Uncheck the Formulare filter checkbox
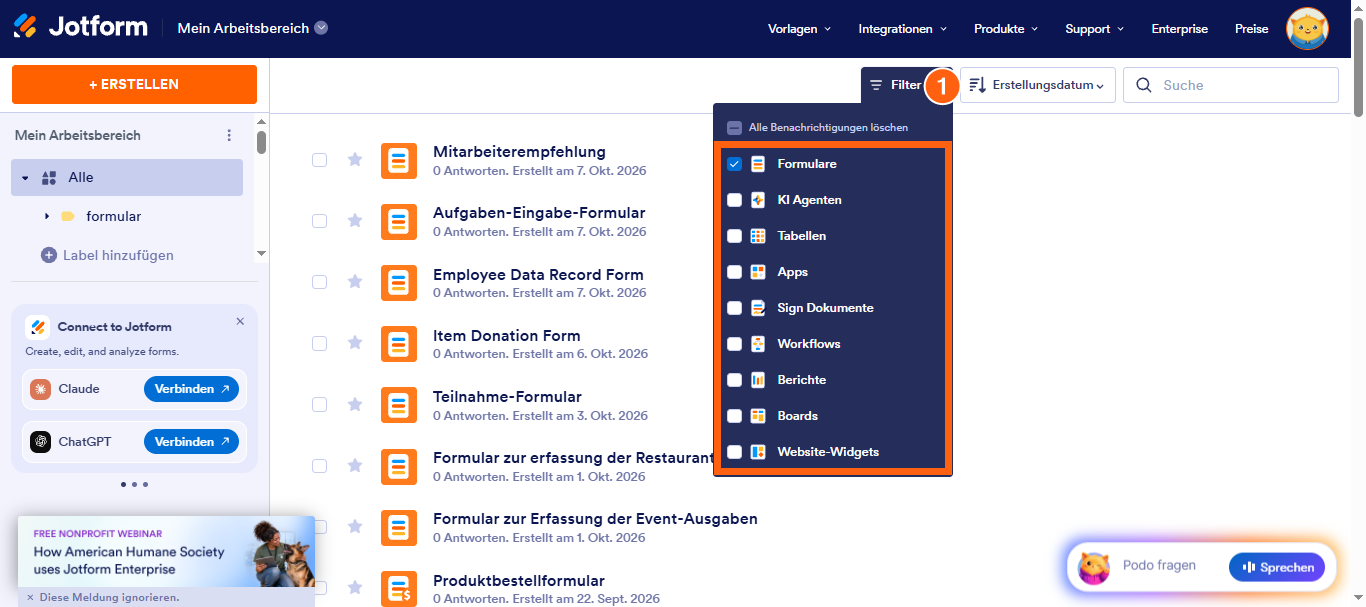Image resolution: width=1366 pixels, height=607 pixels. 734,164
